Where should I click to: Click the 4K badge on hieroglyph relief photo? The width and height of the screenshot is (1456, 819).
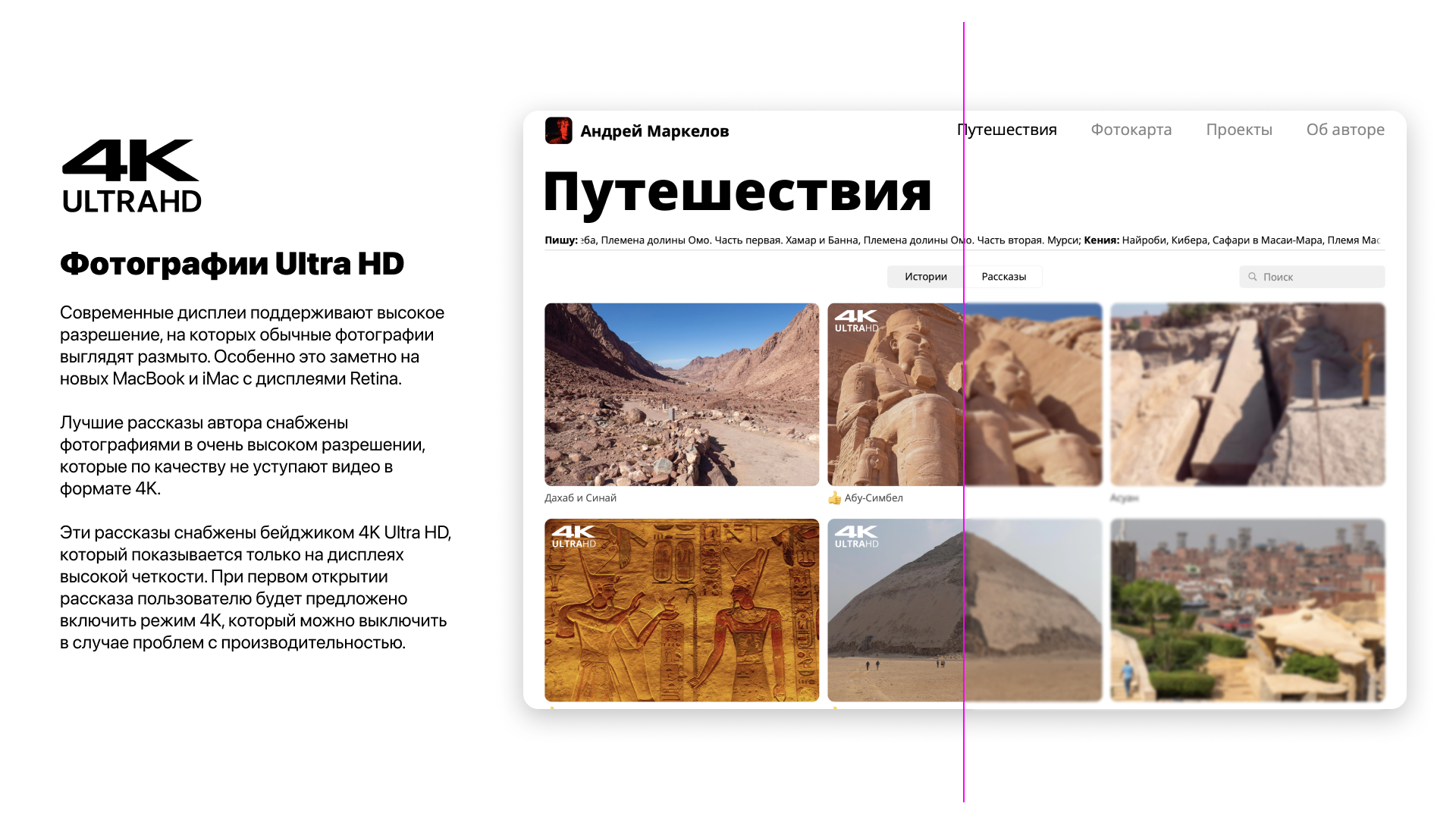(573, 537)
